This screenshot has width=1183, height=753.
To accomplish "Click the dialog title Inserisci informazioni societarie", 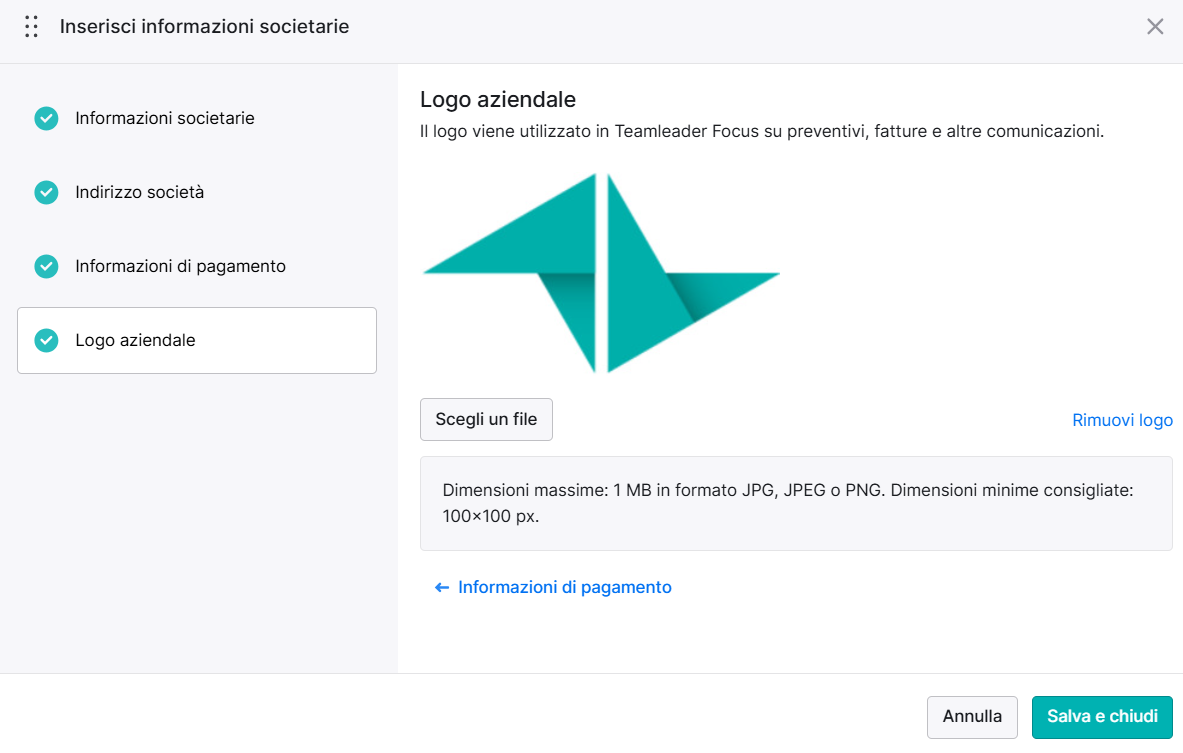I will pos(204,26).
